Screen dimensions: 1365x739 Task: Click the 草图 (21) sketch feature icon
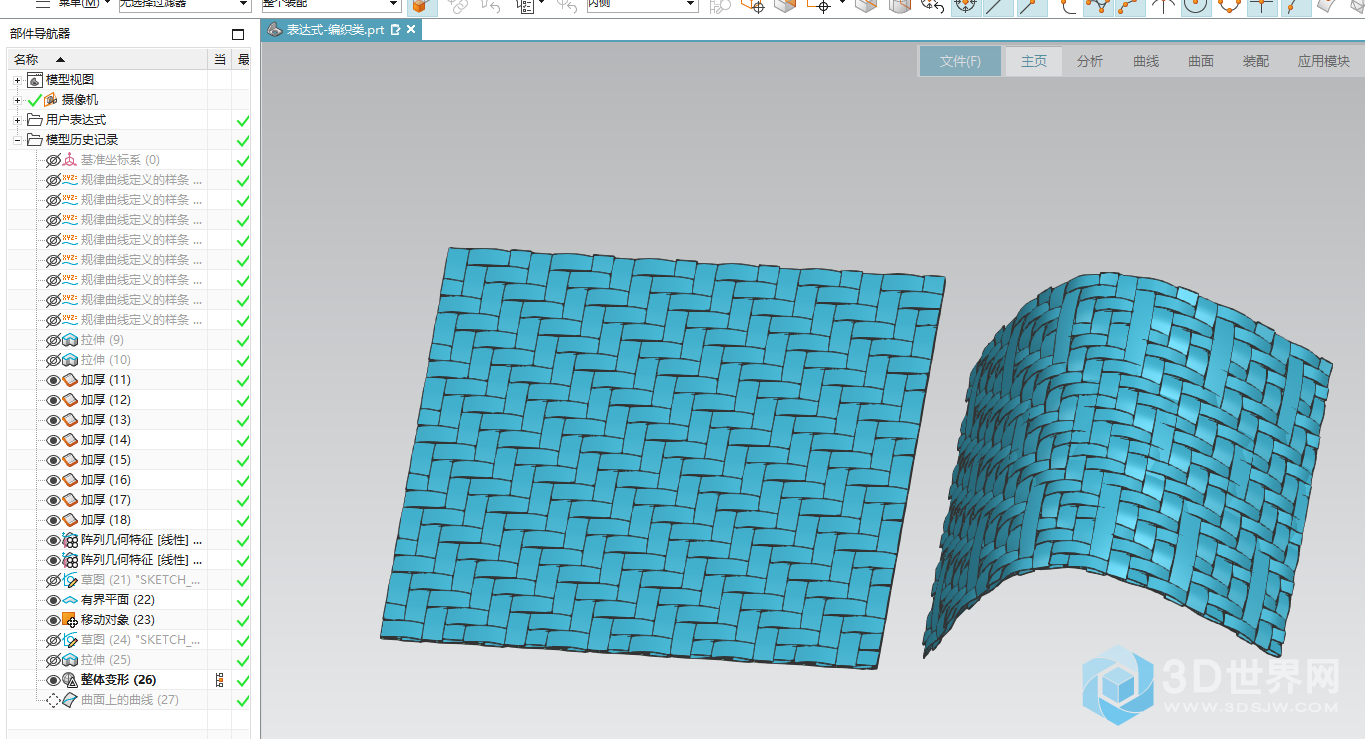click(70, 580)
